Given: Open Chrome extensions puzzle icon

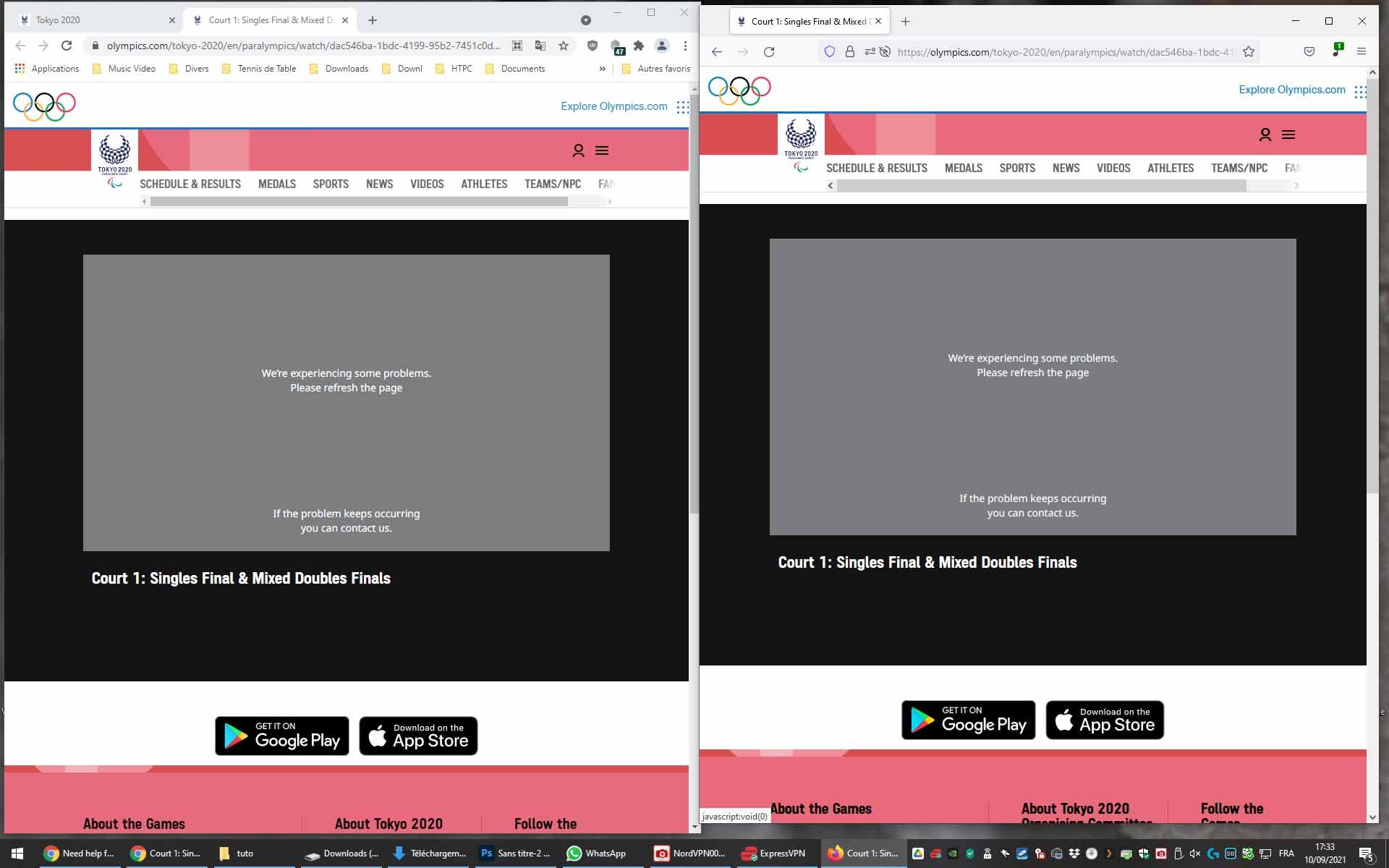Looking at the screenshot, I should tap(639, 46).
